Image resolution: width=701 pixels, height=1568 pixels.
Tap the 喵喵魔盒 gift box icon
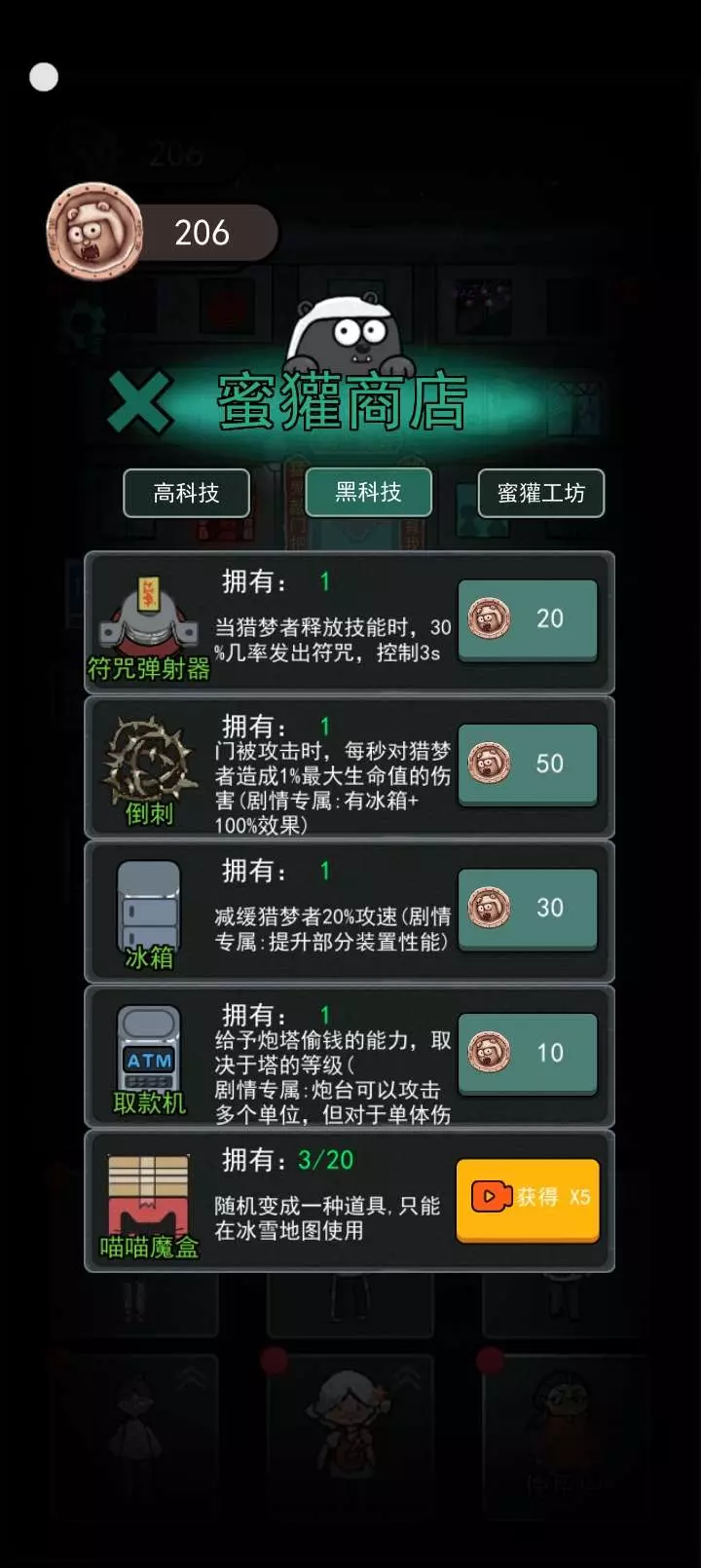148,1196
